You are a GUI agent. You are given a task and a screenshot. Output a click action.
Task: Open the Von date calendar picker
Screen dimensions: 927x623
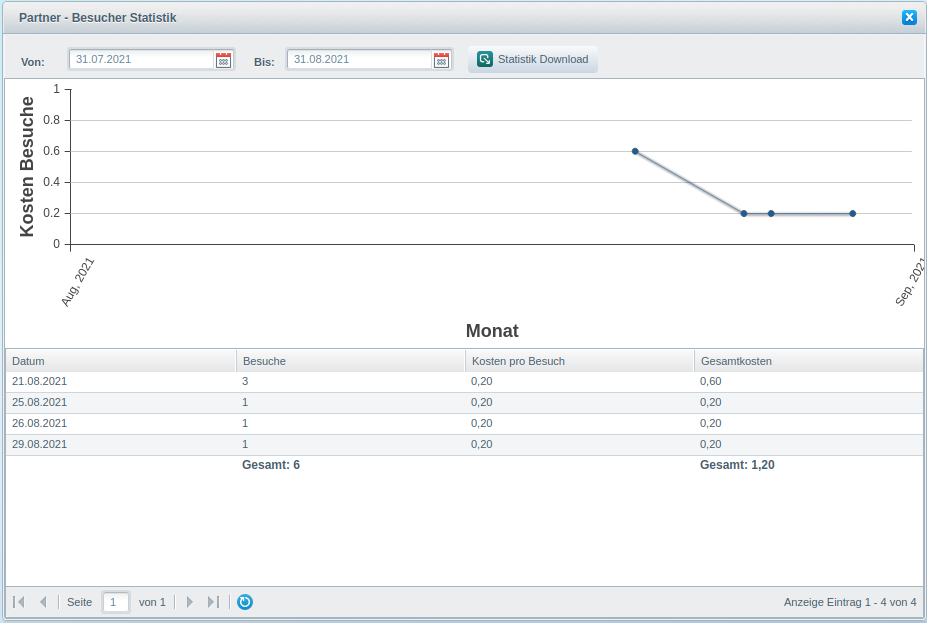point(223,60)
